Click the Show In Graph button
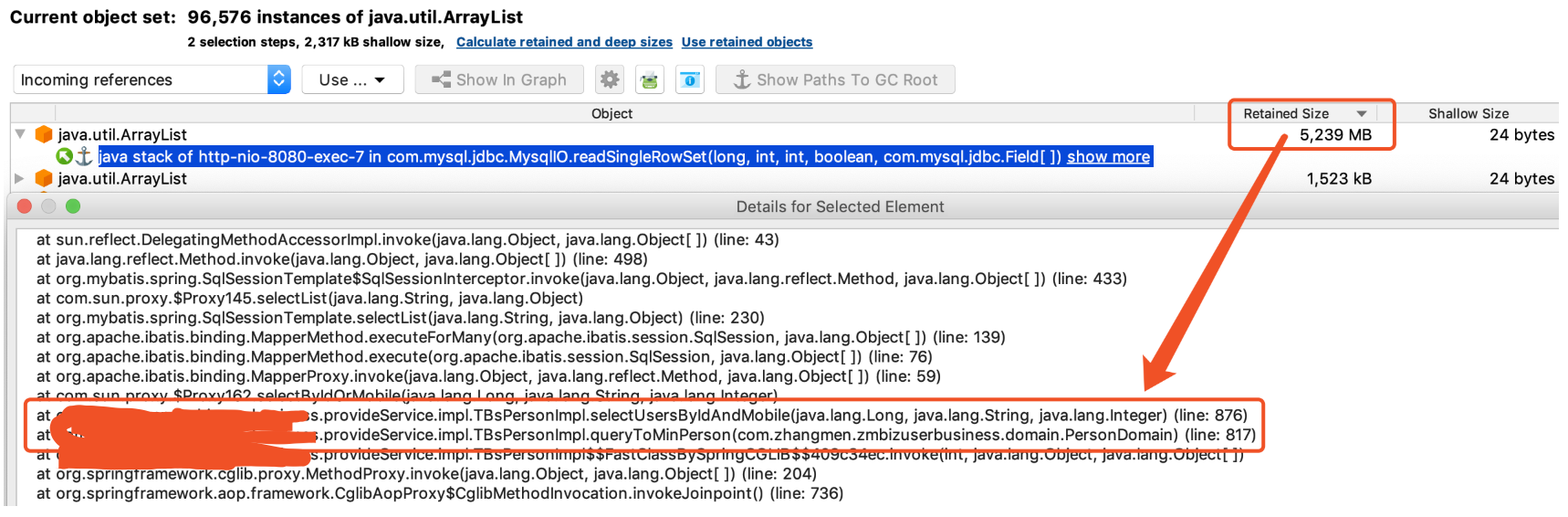1568x517 pixels. click(499, 80)
